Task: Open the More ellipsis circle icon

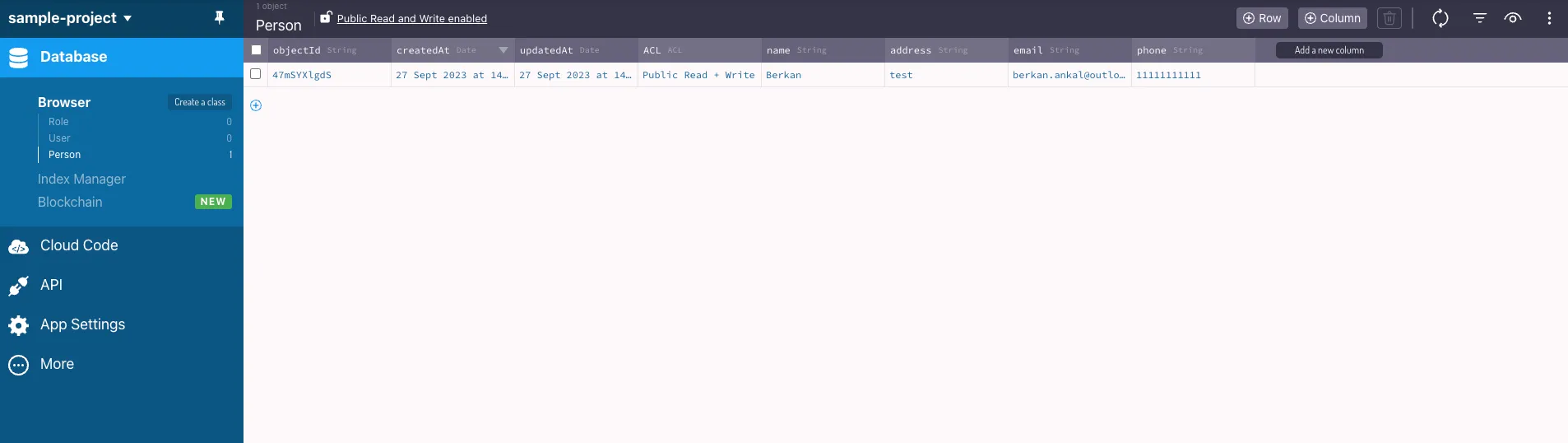Action: (18, 365)
